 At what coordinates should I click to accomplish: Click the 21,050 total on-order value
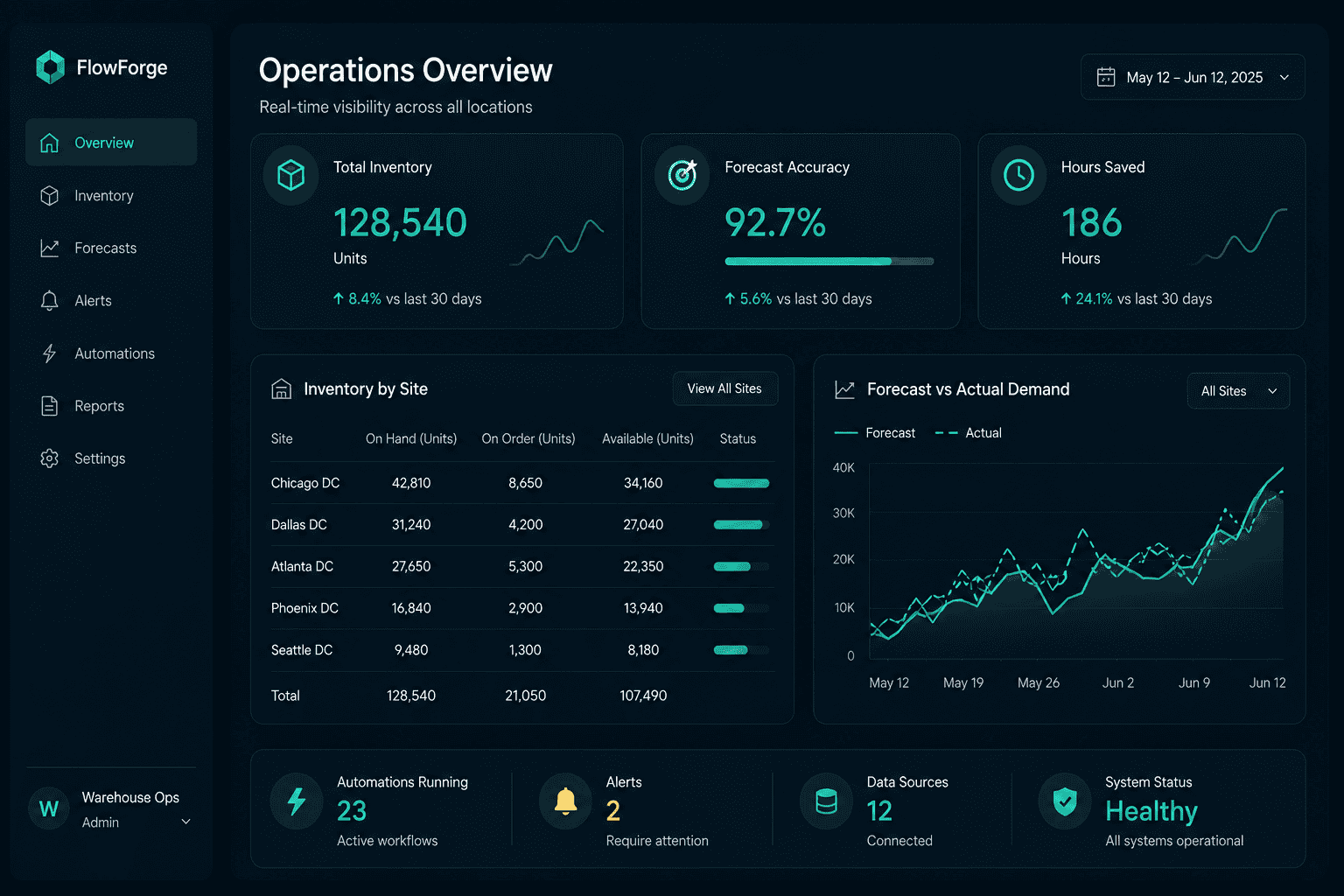pos(525,696)
